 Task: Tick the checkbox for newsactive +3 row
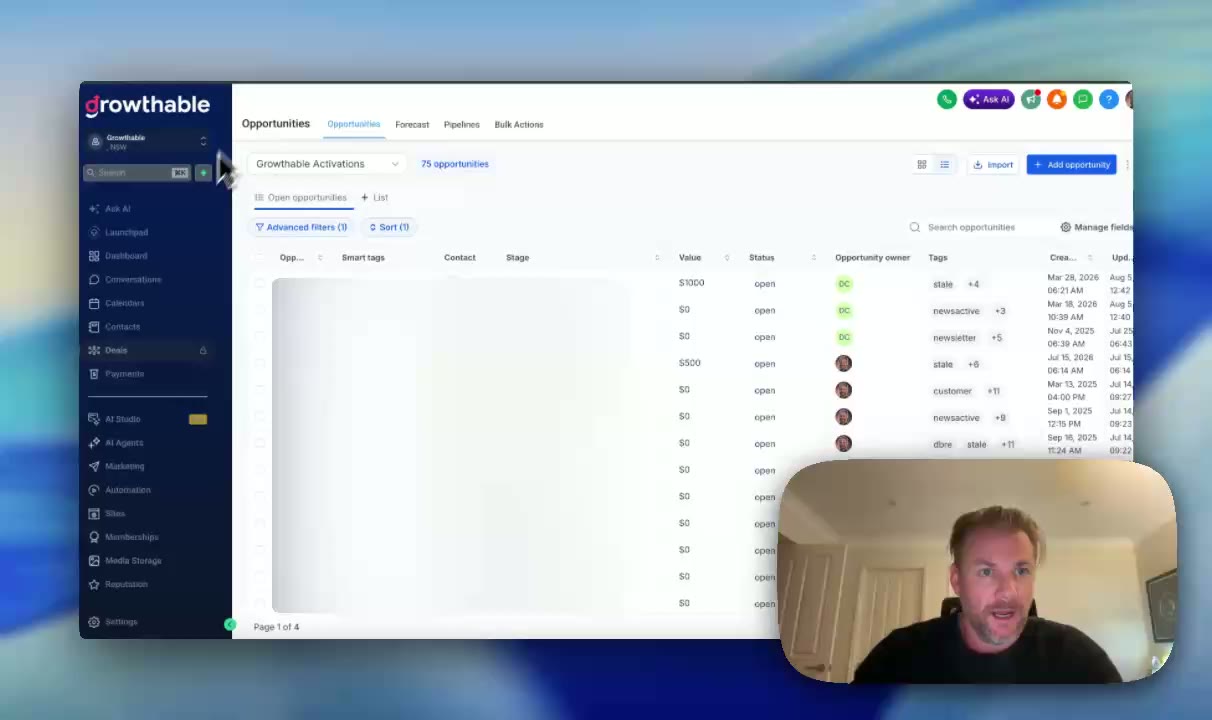pyautogui.click(x=260, y=310)
